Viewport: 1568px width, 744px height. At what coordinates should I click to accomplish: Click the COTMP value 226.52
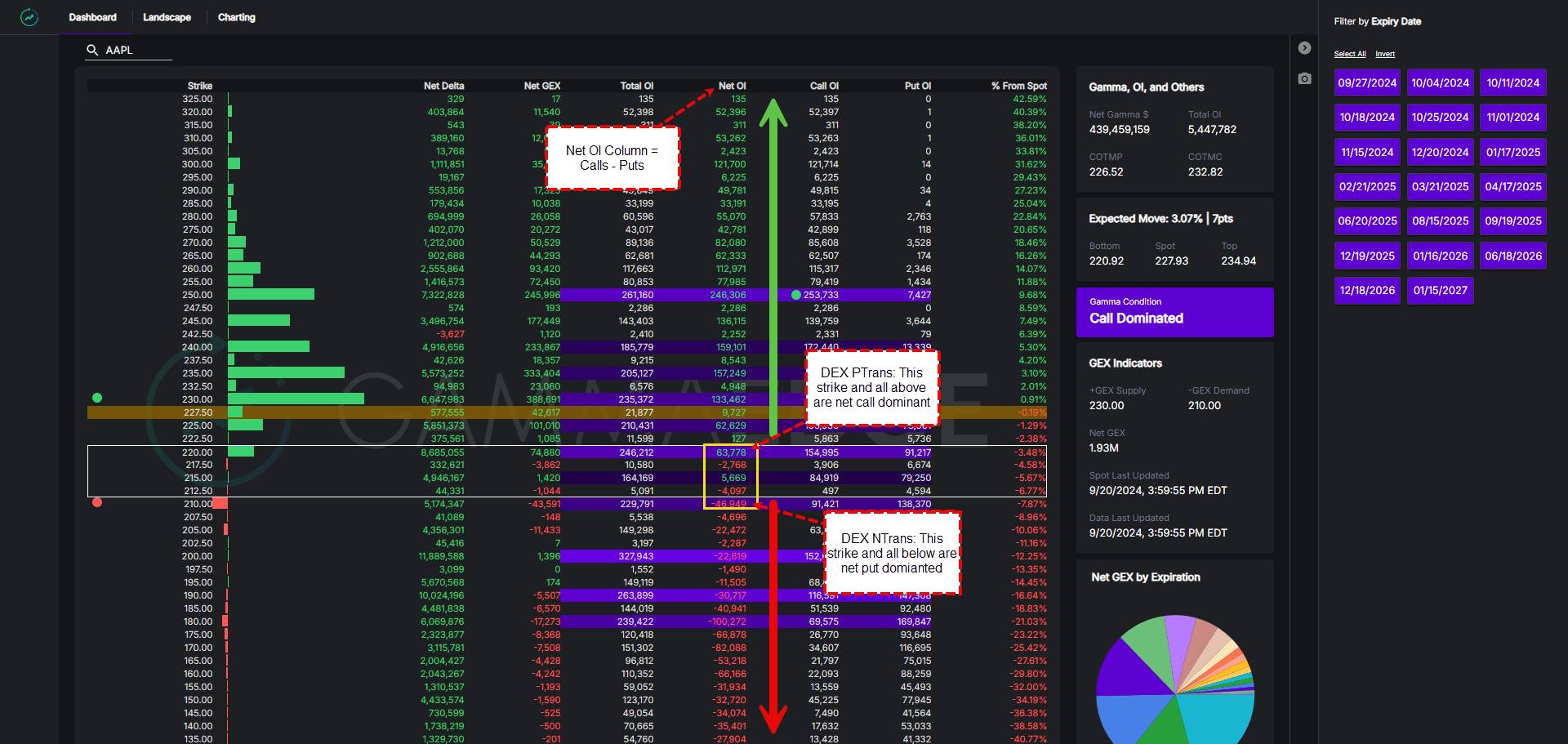(x=1106, y=172)
